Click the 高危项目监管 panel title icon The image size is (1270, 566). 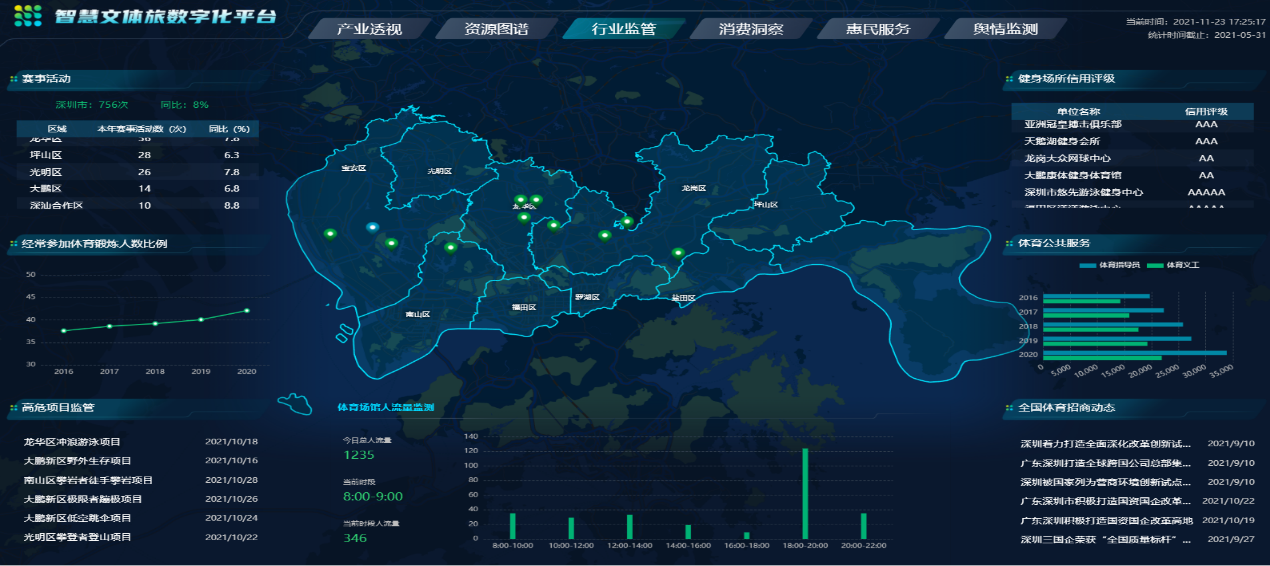click(13, 408)
